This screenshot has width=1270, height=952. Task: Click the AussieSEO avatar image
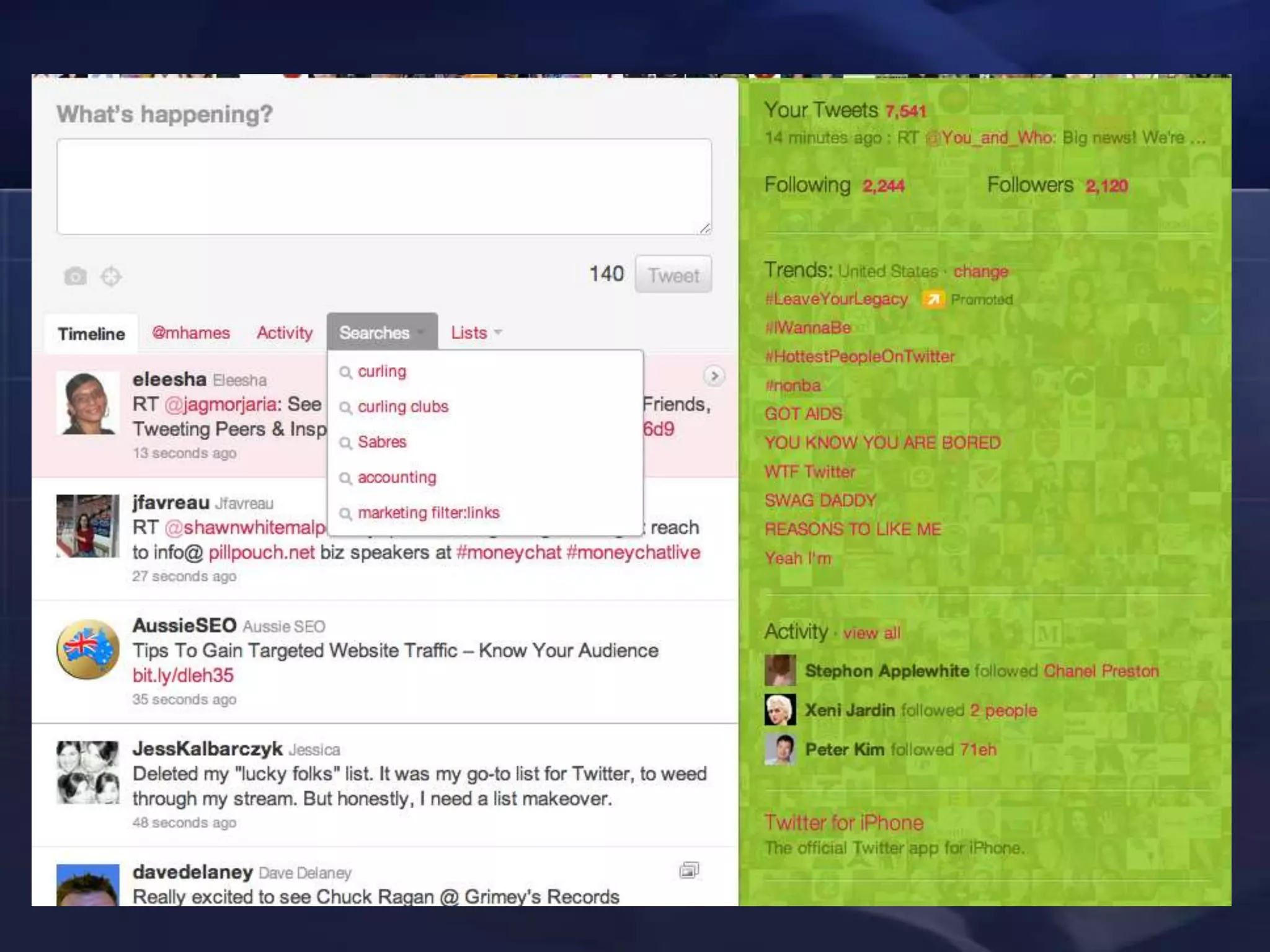87,650
